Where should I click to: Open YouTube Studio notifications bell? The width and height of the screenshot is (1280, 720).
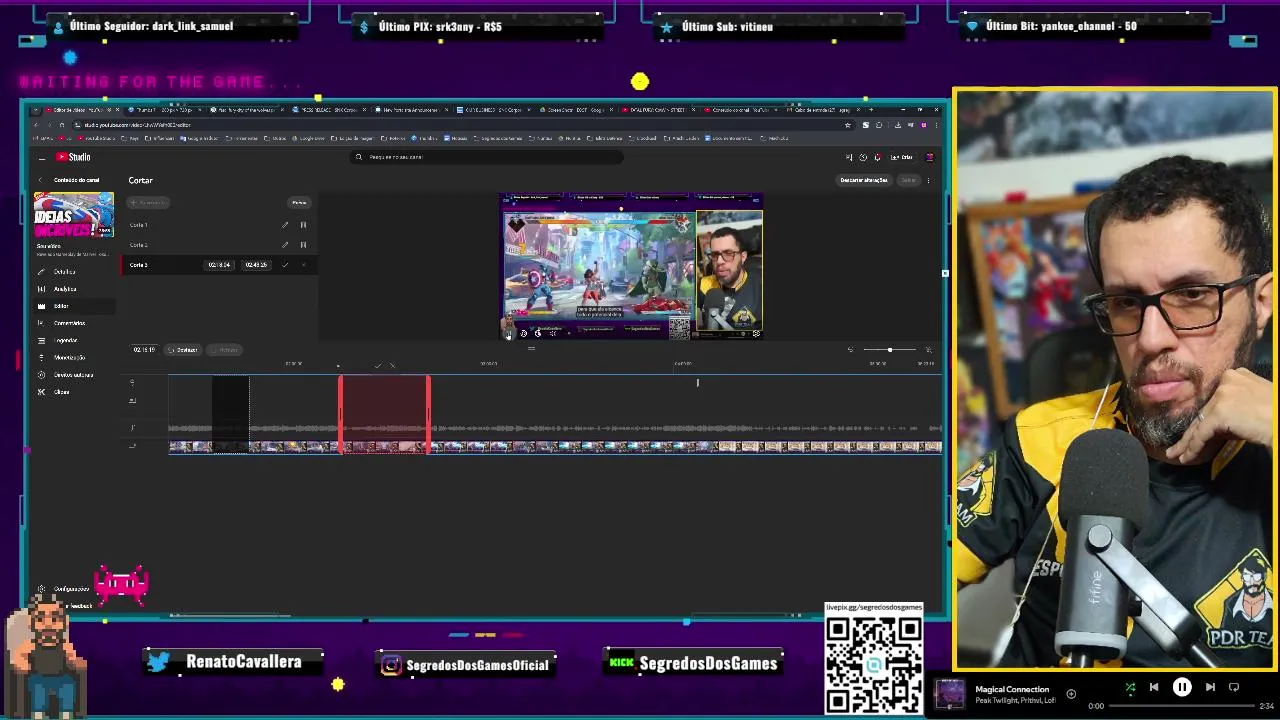[x=878, y=157]
